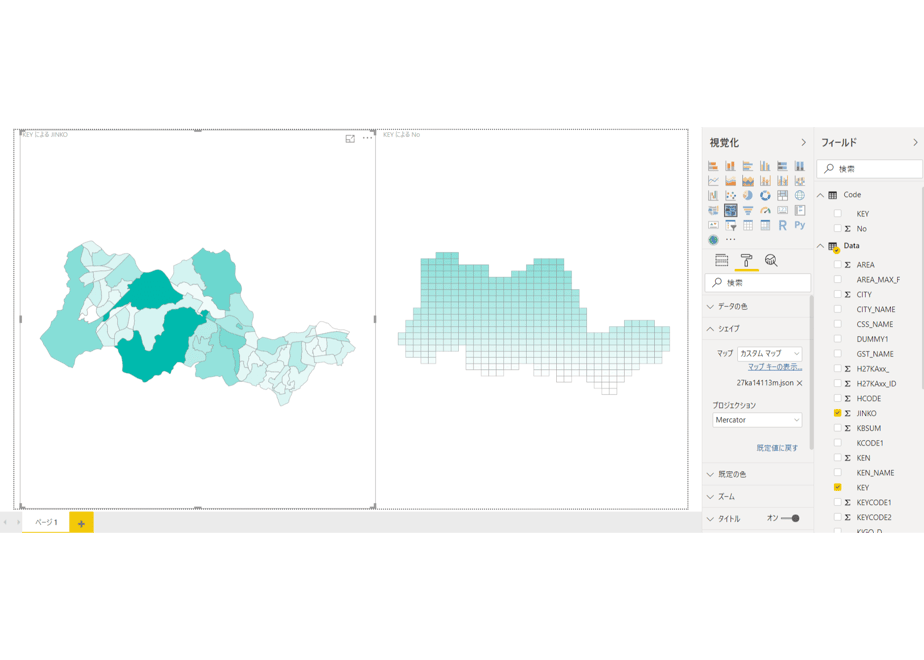Switch to the Fields well tab
Viewport: 924px width, 660px height.
[721, 260]
